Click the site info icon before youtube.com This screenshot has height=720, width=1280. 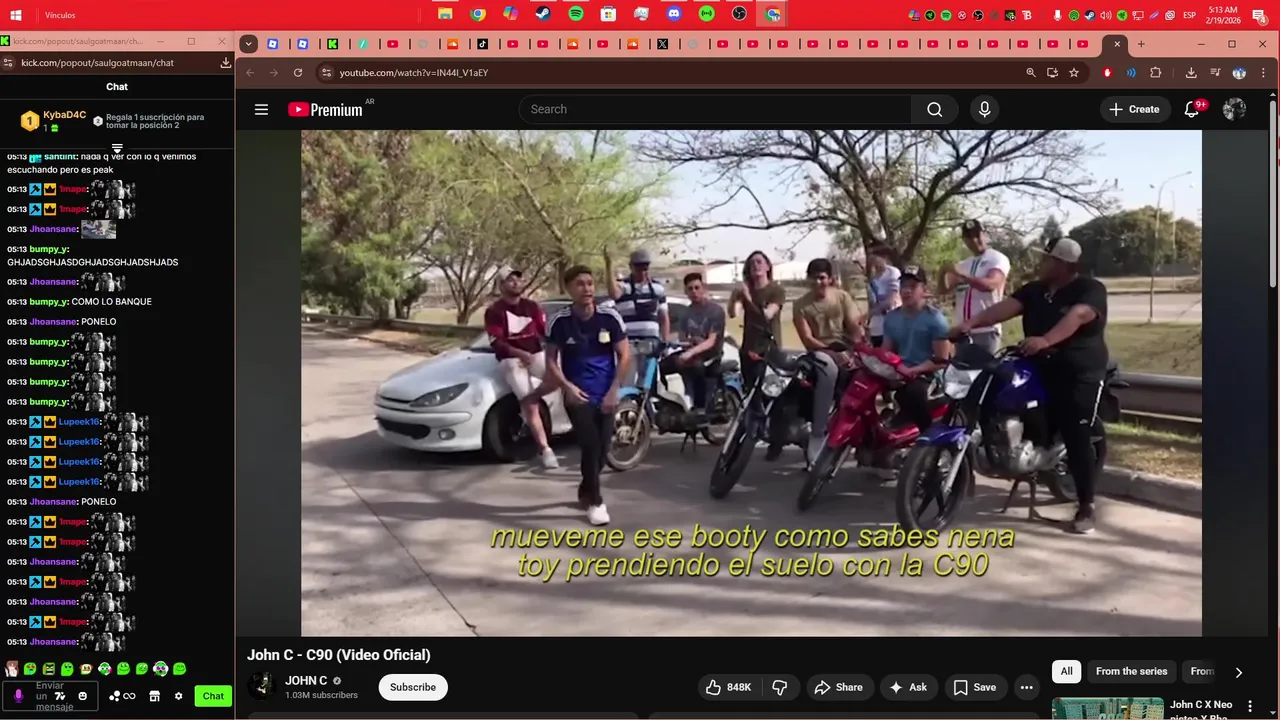(325, 73)
